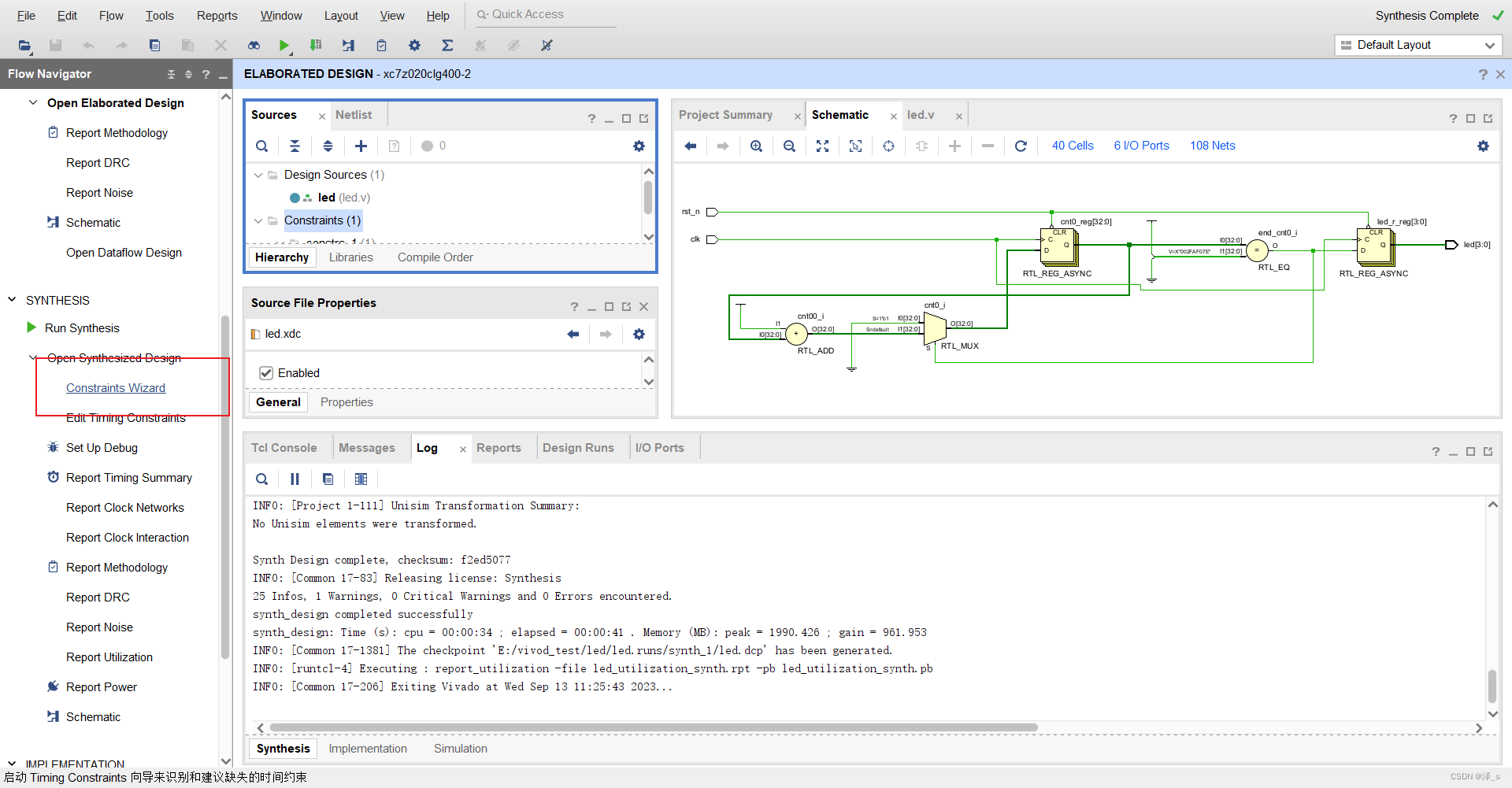
Task: Open Report Utilization item
Action: (x=109, y=657)
